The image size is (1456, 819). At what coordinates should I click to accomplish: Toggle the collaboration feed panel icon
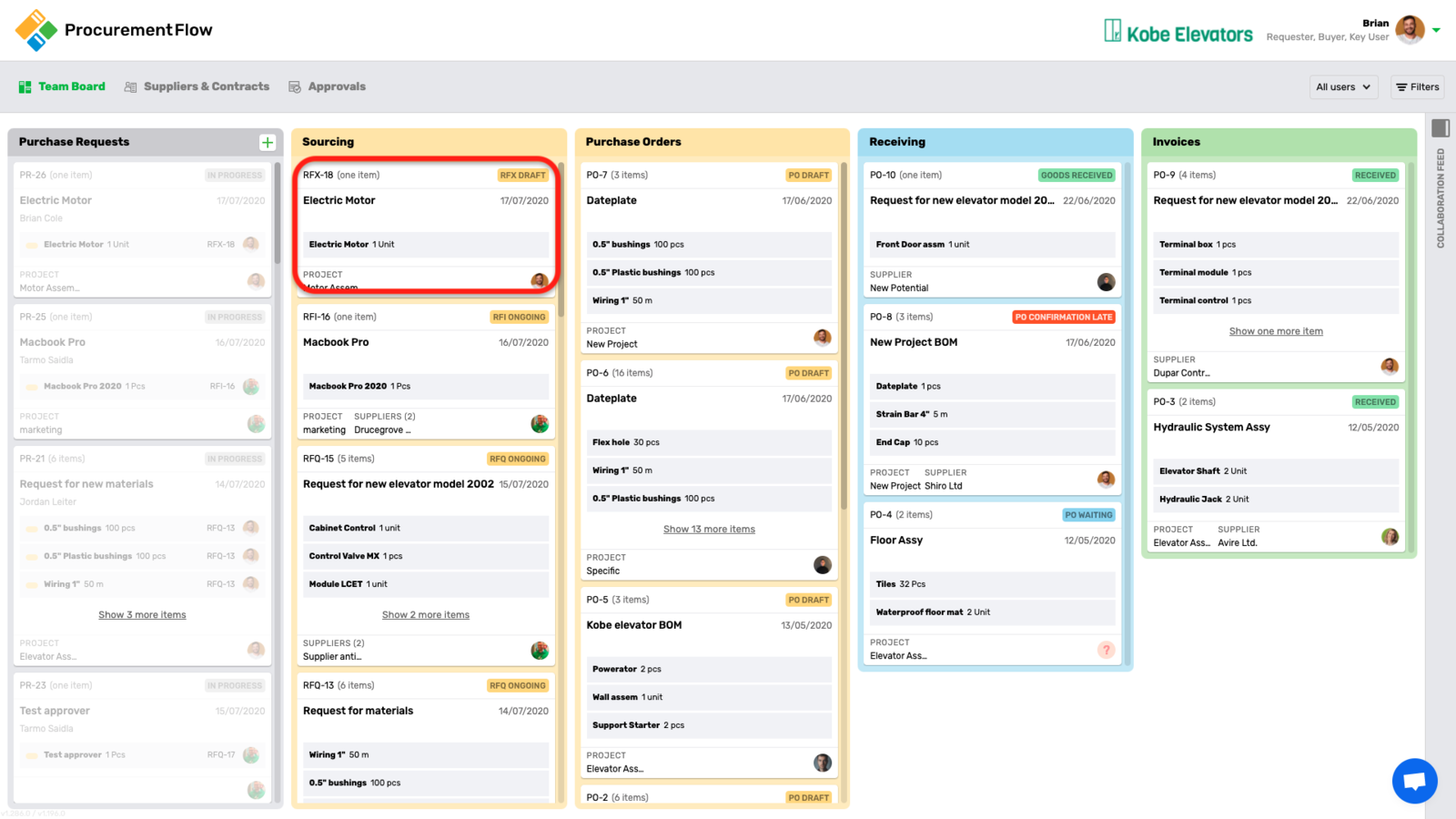pyautogui.click(x=1441, y=127)
